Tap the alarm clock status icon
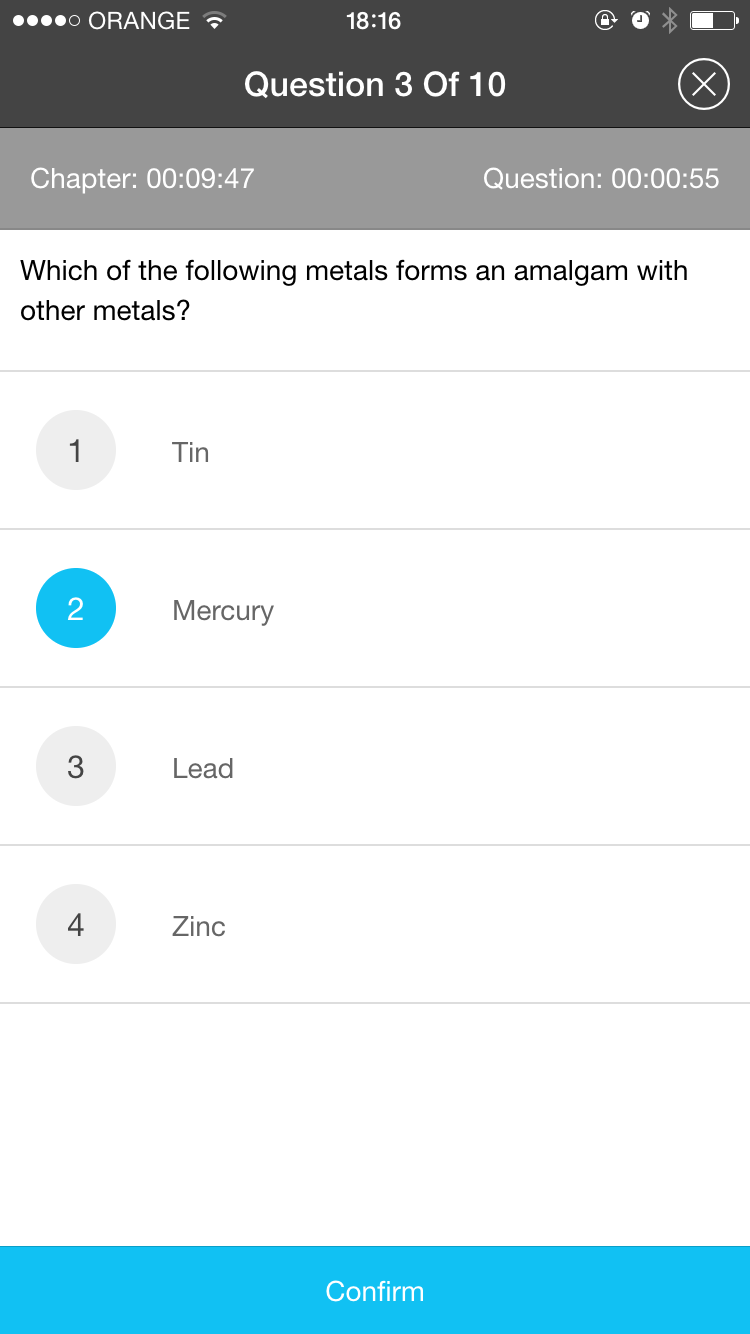Viewport: 750px width, 1334px height. (640, 20)
